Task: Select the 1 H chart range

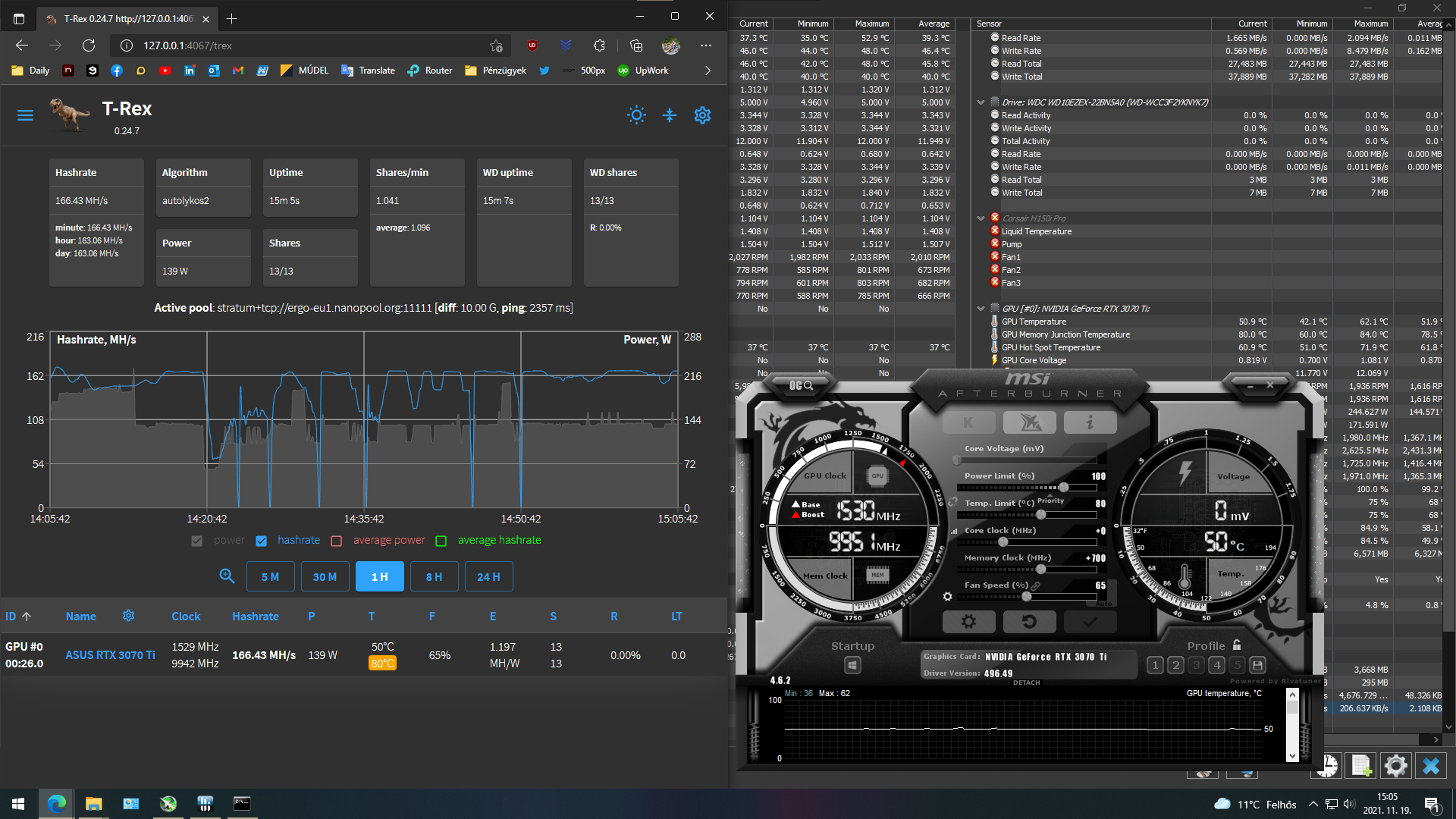Action: tap(380, 576)
